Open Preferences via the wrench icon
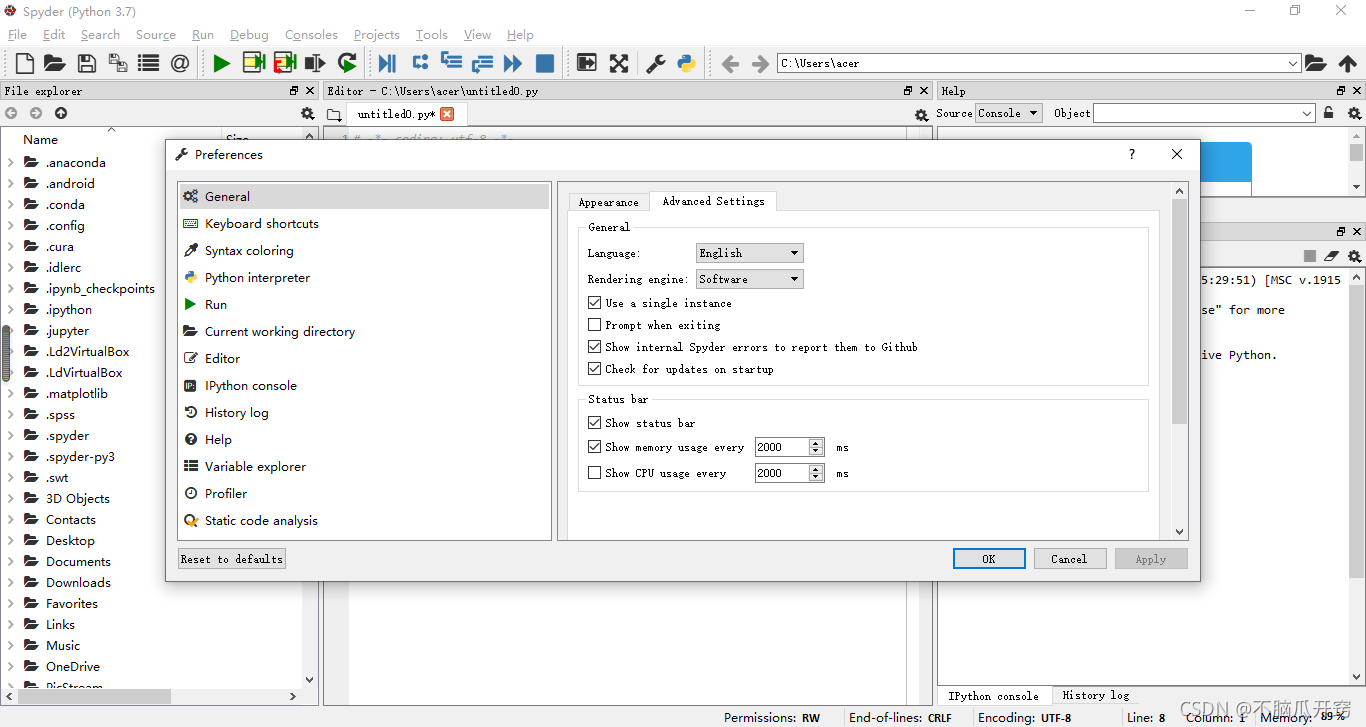1366x727 pixels. pos(655,63)
